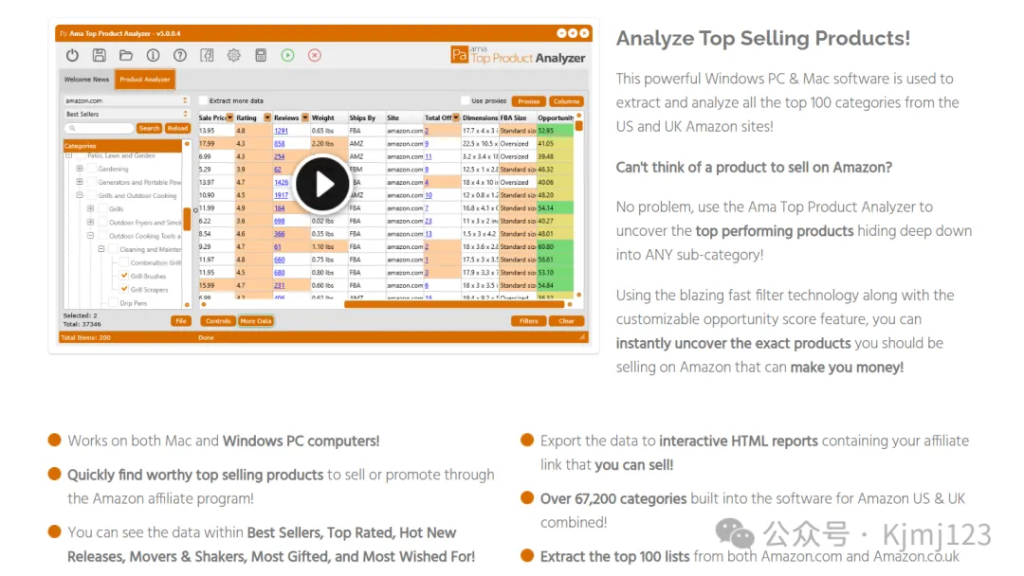This screenshot has width=1024, height=576.
Task: Click the Reload button
Action: [178, 129]
